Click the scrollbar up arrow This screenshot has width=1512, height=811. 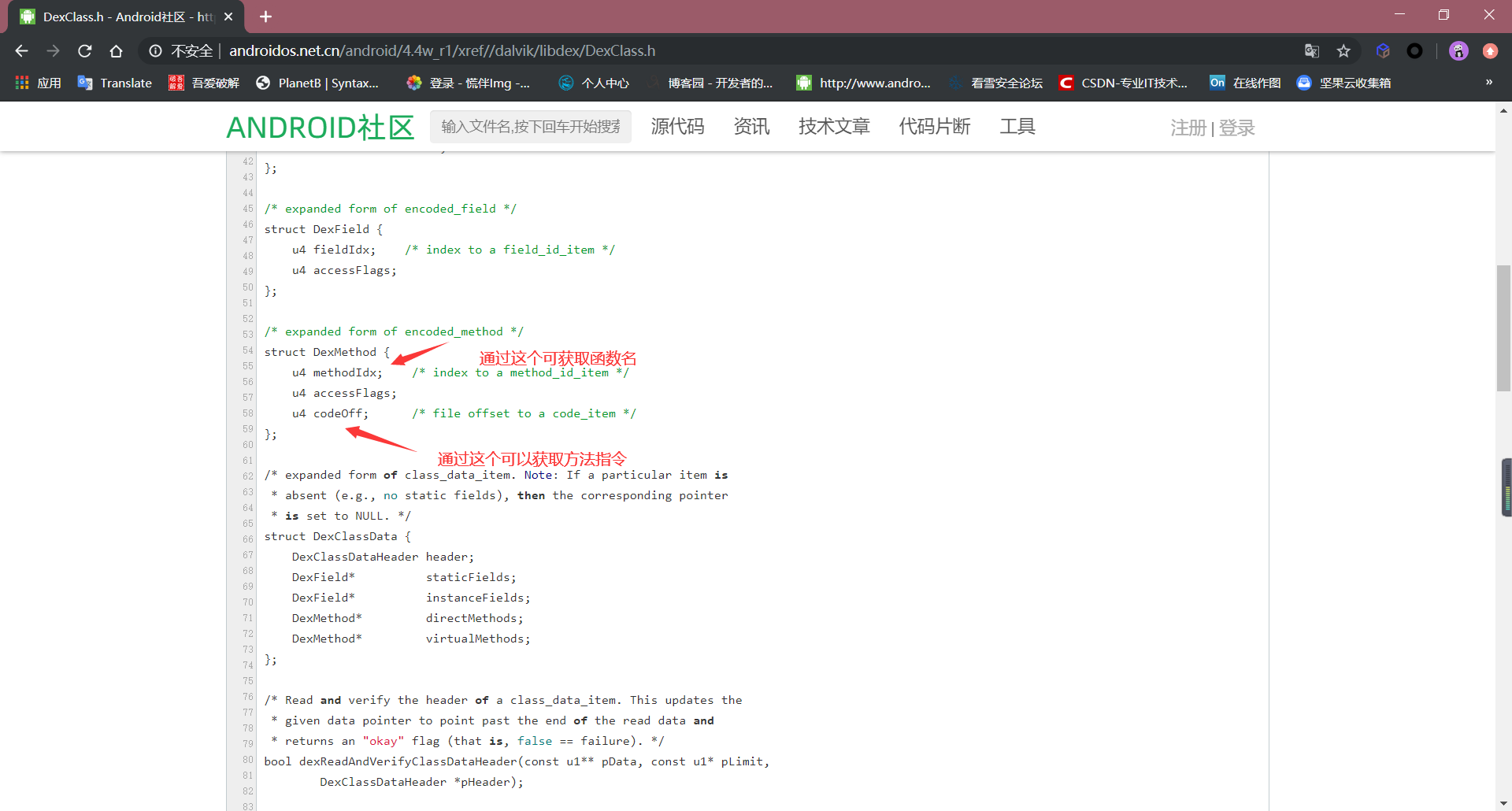click(1503, 111)
